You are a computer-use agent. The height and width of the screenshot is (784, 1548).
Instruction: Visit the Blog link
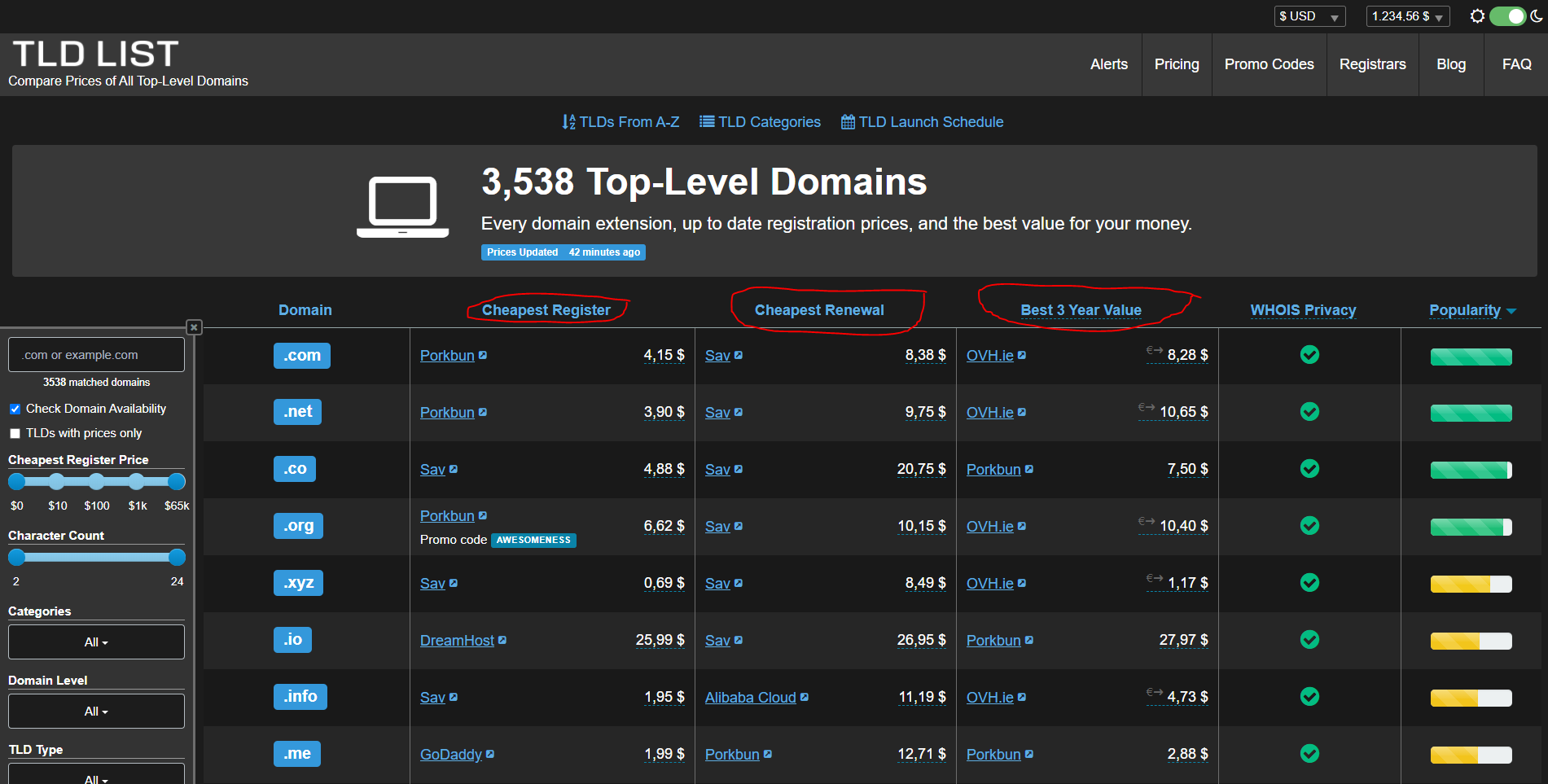point(1451,64)
